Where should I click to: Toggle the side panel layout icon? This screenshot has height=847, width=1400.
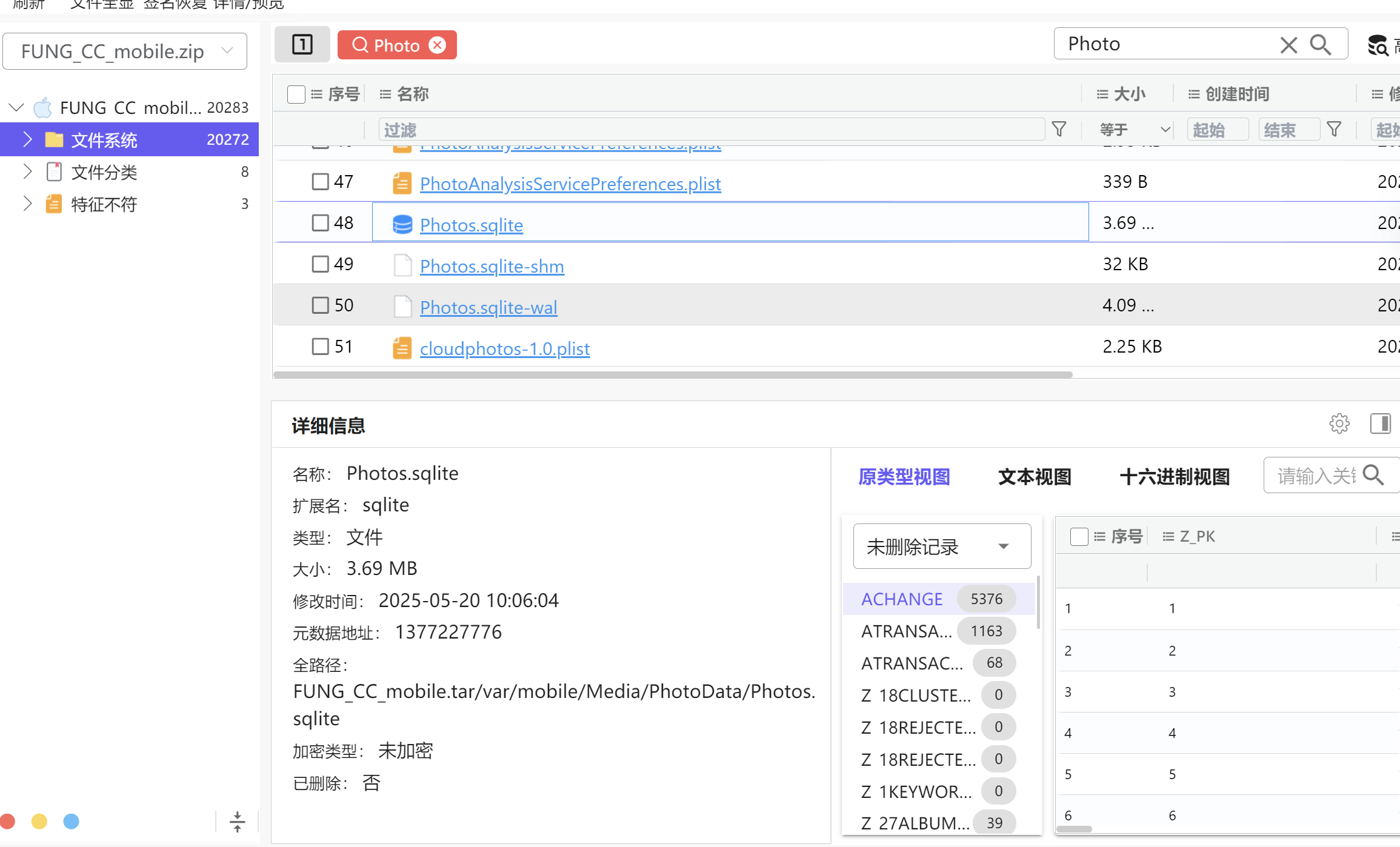pyautogui.click(x=1380, y=423)
